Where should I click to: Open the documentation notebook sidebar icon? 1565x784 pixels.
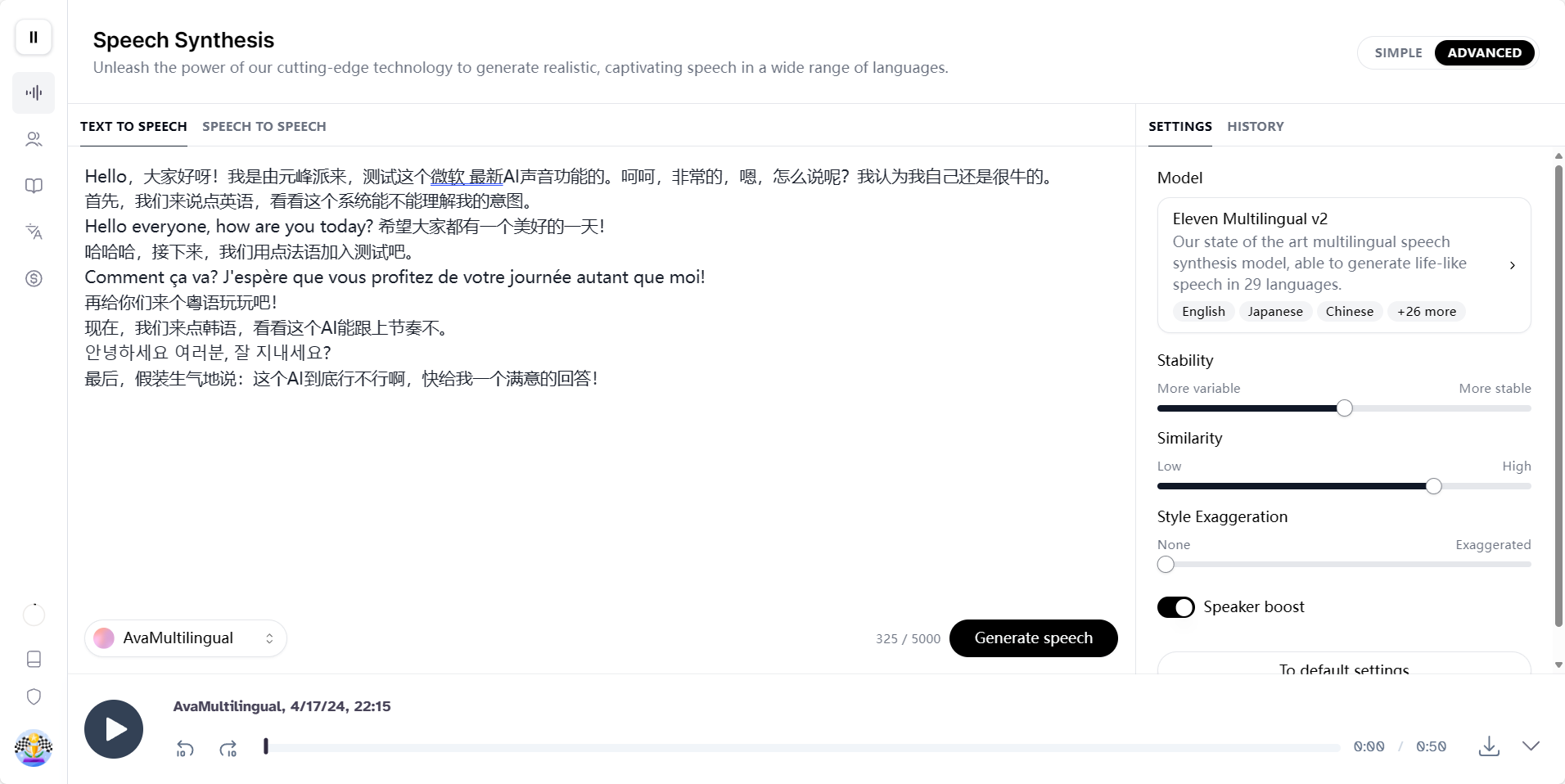point(34,659)
